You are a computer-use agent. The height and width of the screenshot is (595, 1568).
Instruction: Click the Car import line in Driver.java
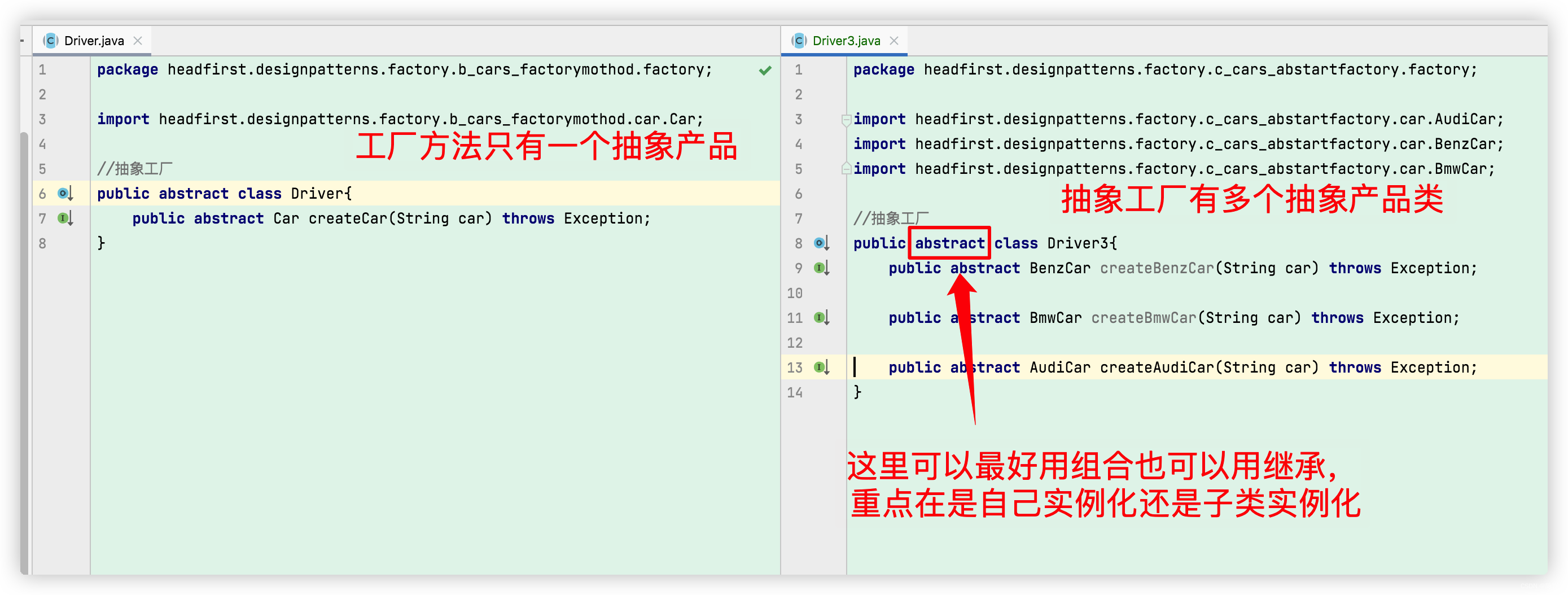(400, 119)
